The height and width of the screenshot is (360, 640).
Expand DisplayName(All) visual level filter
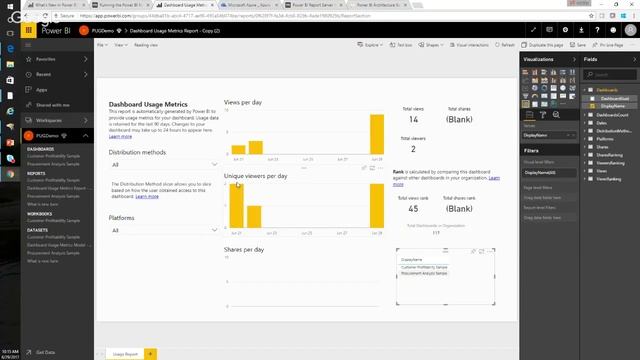click(549, 173)
